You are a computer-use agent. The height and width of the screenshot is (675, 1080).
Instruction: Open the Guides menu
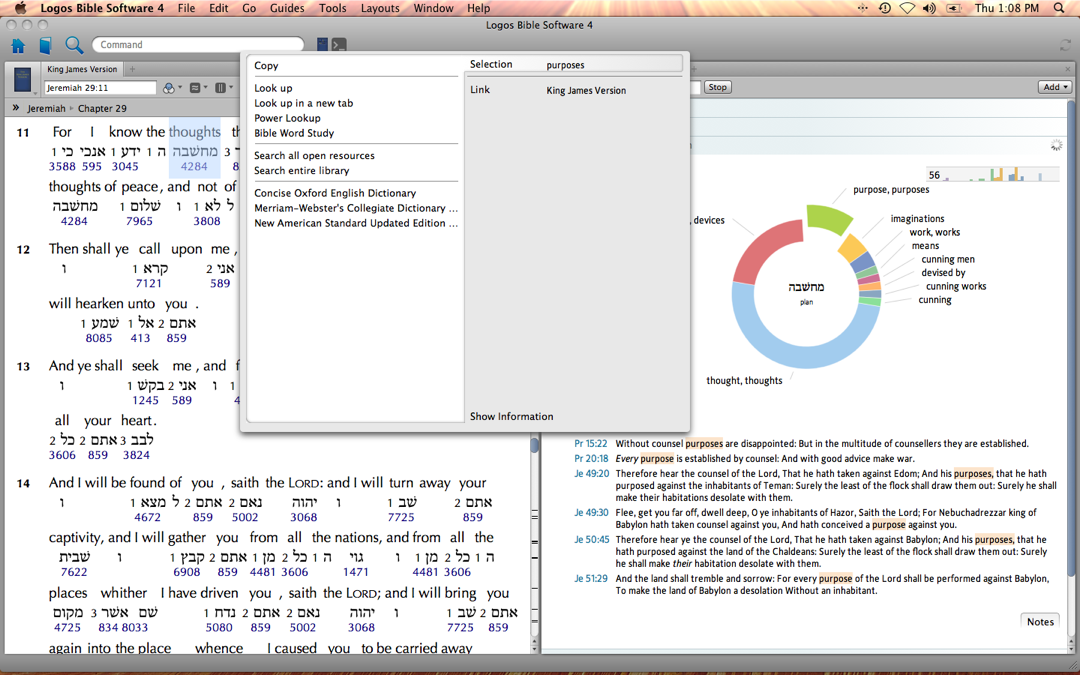(x=287, y=8)
